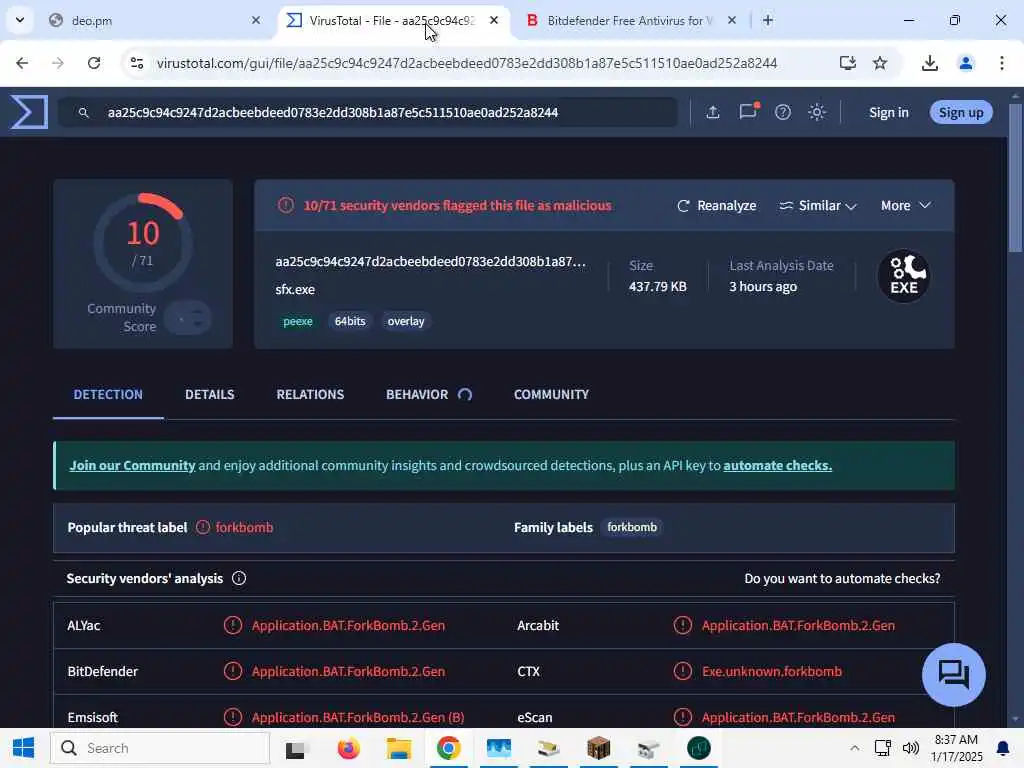Click the browser forward arrow

tap(57, 63)
